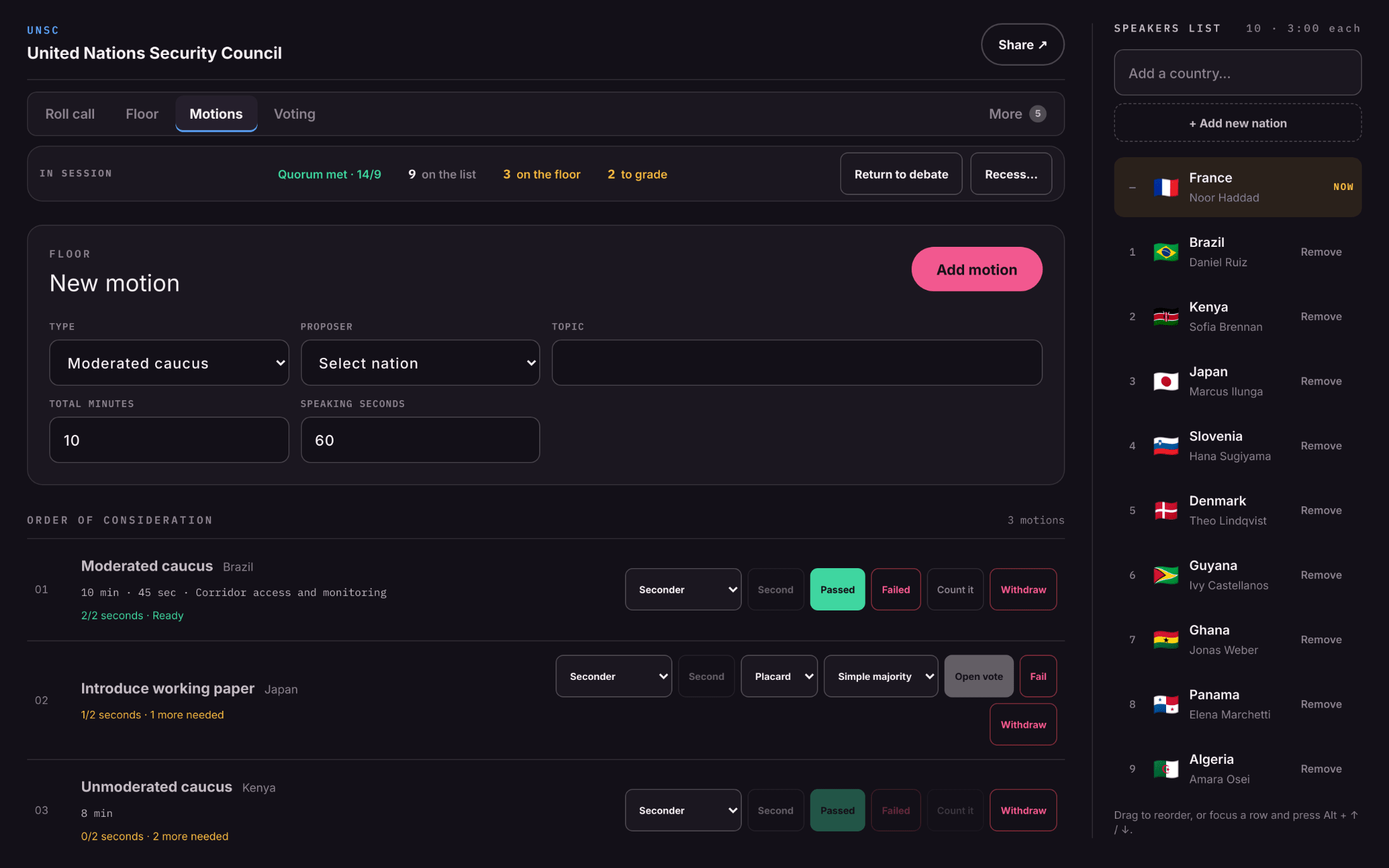Remove Algeria from the speakers list
The height and width of the screenshot is (868, 1389).
(x=1321, y=769)
